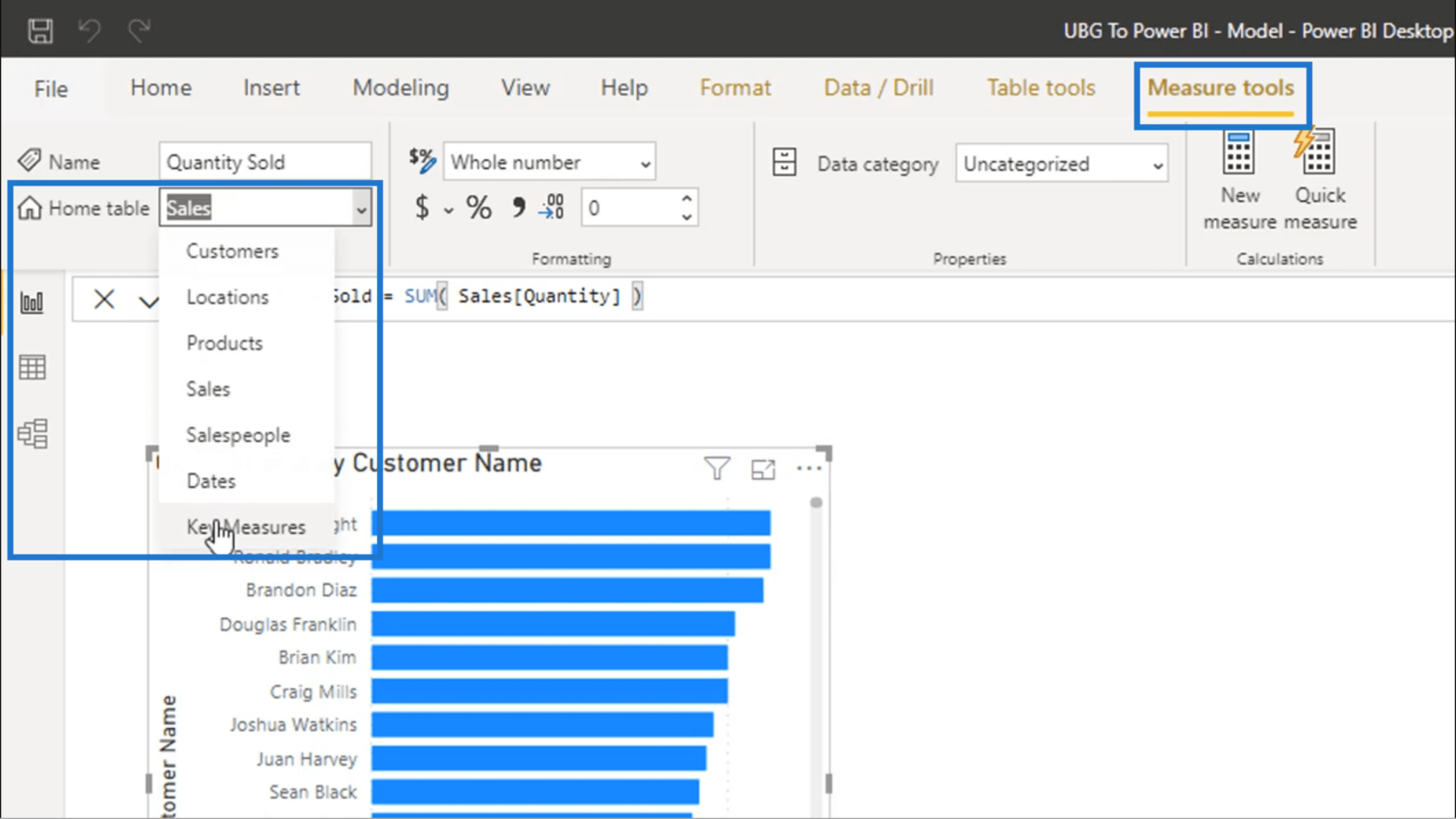The image size is (1456, 819).
Task: Click the New measure button
Action: pos(1239,180)
